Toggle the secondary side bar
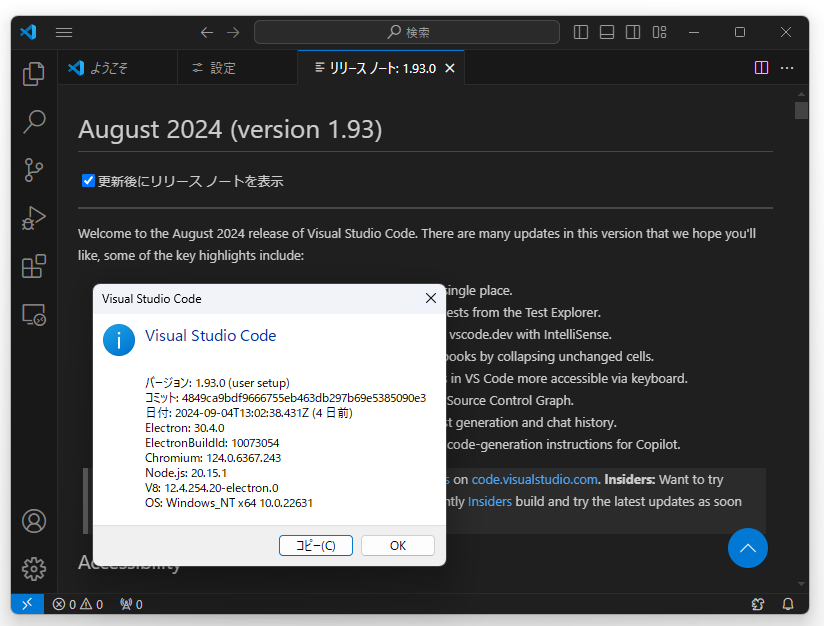Screen dimensions: 824x626 coord(633,31)
